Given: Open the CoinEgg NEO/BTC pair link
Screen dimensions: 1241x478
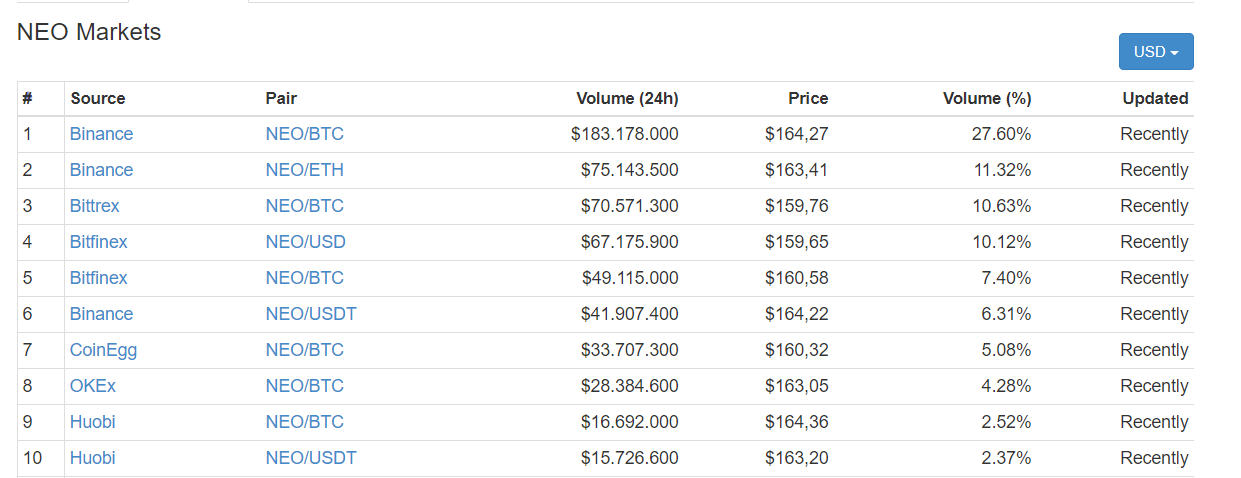Looking at the screenshot, I should pos(304,350).
